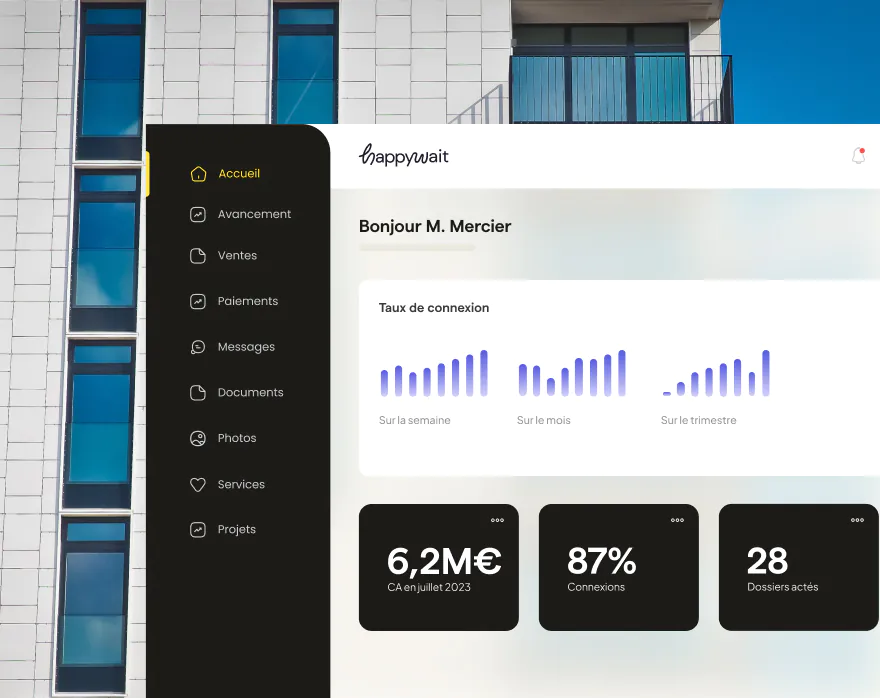Click the Documents file icon in sidebar
The image size is (880, 698).
[198, 393]
